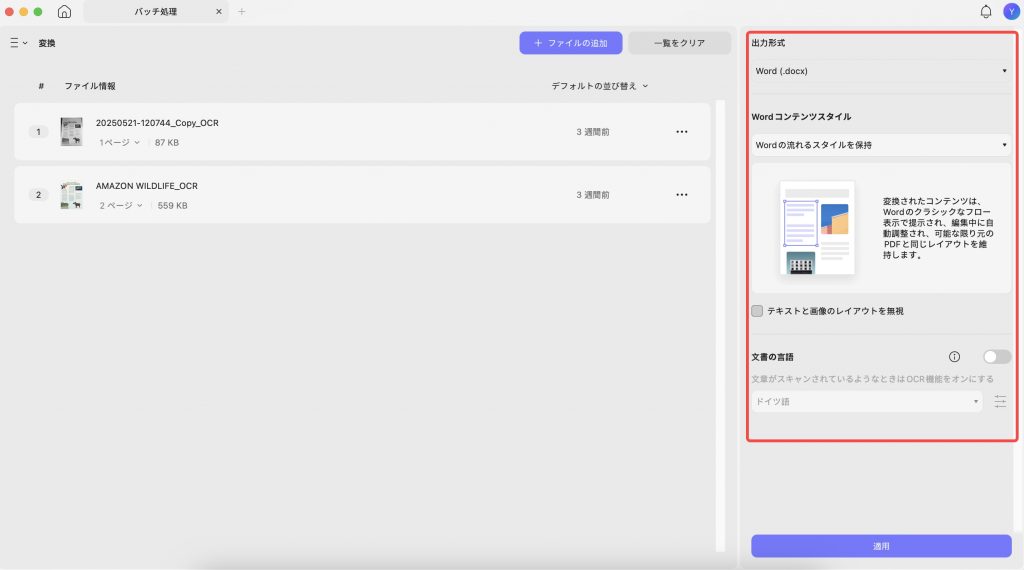This screenshot has height=570, width=1024.
Task: Open the Word (.docx) output format dropdown
Action: click(881, 71)
